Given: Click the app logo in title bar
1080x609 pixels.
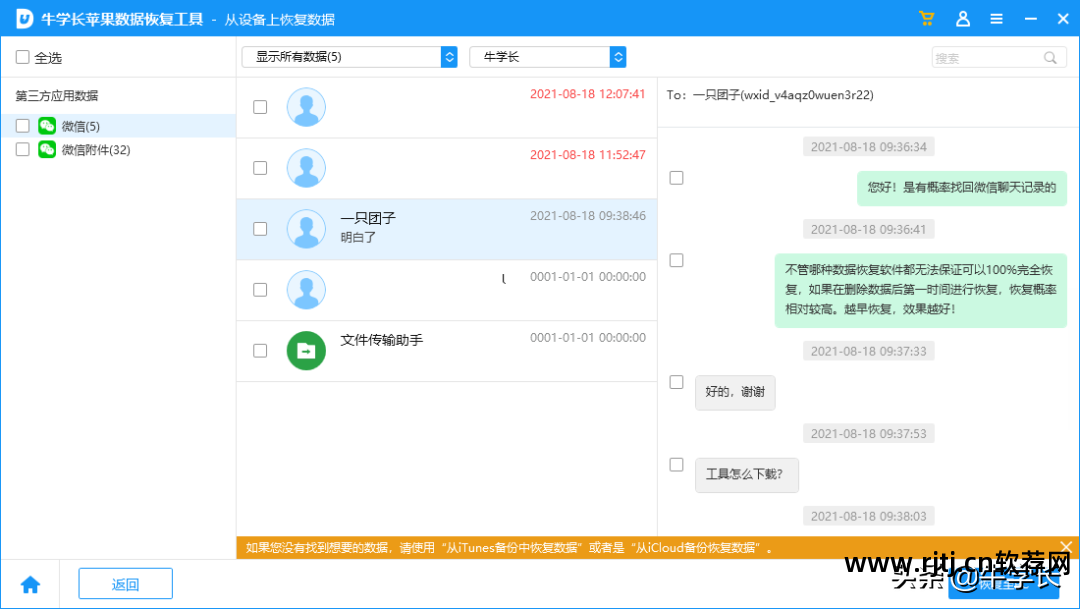Looking at the screenshot, I should (x=22, y=18).
